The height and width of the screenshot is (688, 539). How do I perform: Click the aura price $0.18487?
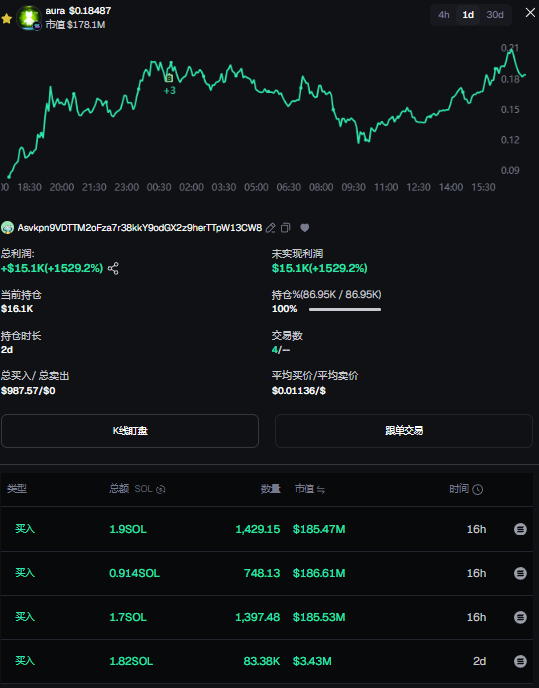point(90,11)
